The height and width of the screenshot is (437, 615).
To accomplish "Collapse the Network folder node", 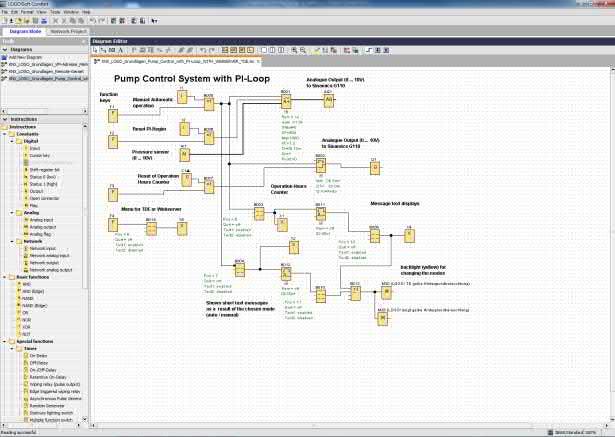I will (12, 241).
